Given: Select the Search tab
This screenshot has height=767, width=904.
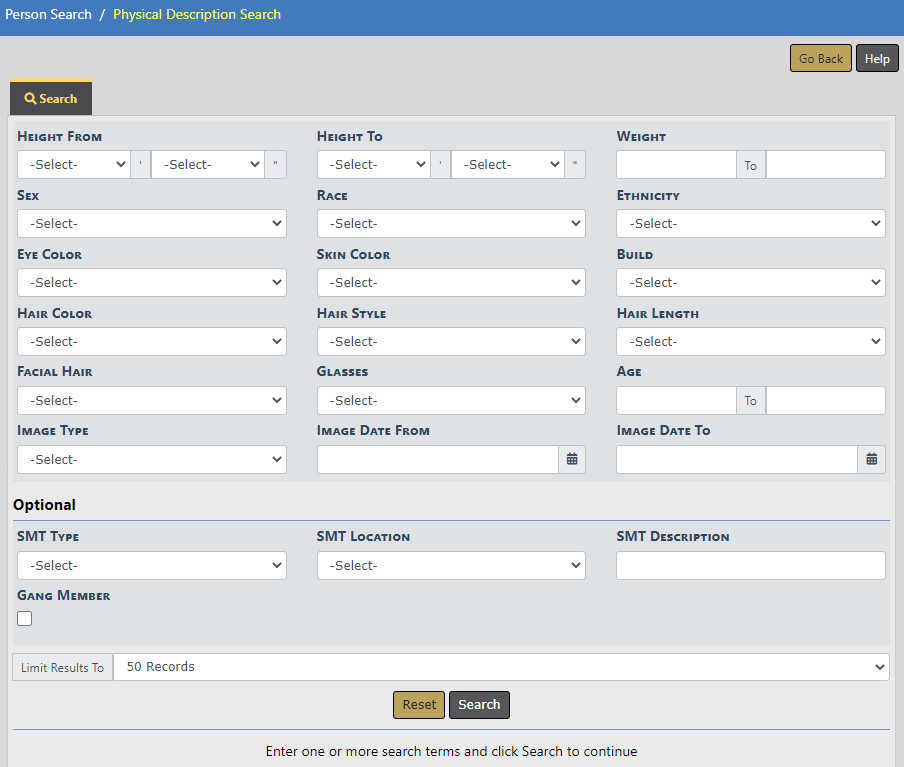Looking at the screenshot, I should tap(51, 99).
